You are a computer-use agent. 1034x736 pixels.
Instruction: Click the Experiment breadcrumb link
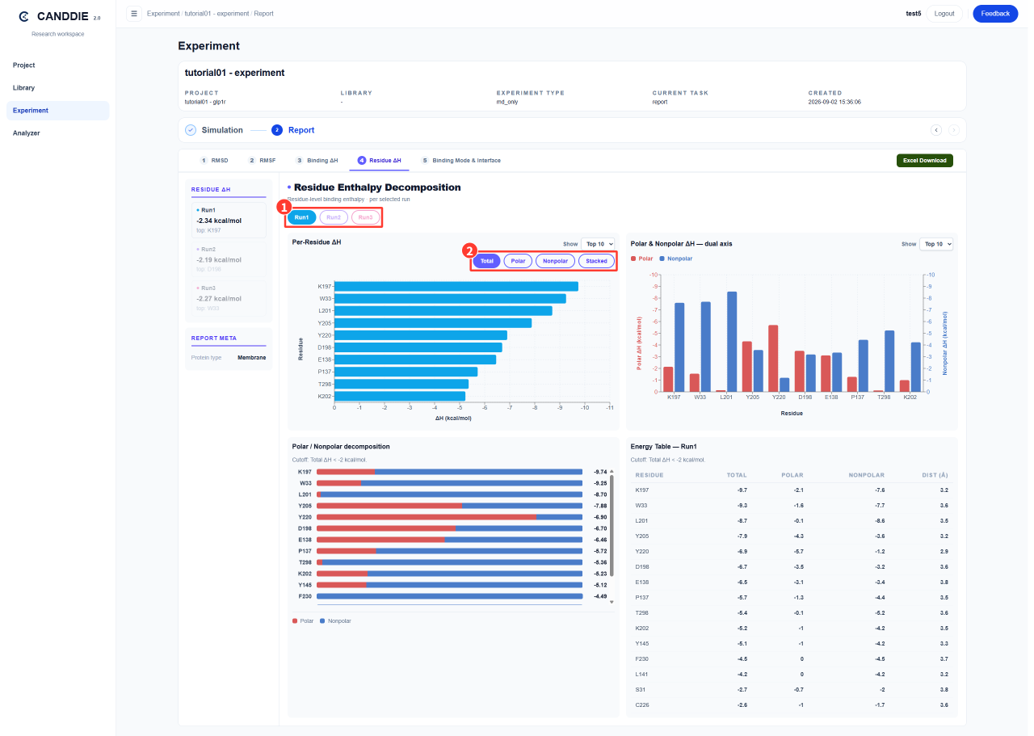tap(162, 13)
